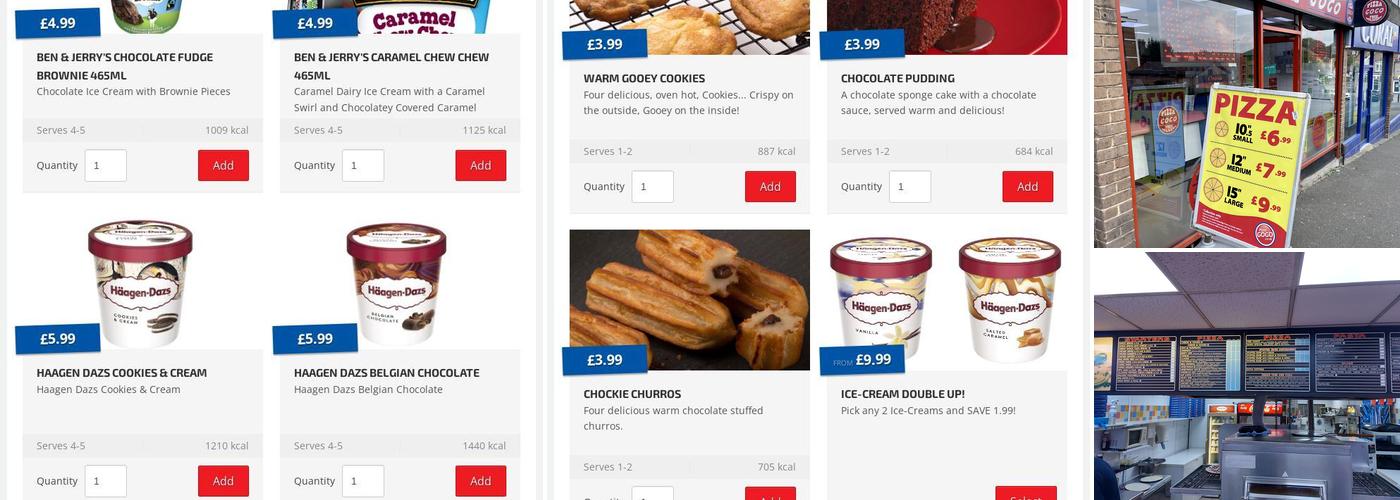Add Warm Gooey Cookies to order

pyautogui.click(x=770, y=186)
